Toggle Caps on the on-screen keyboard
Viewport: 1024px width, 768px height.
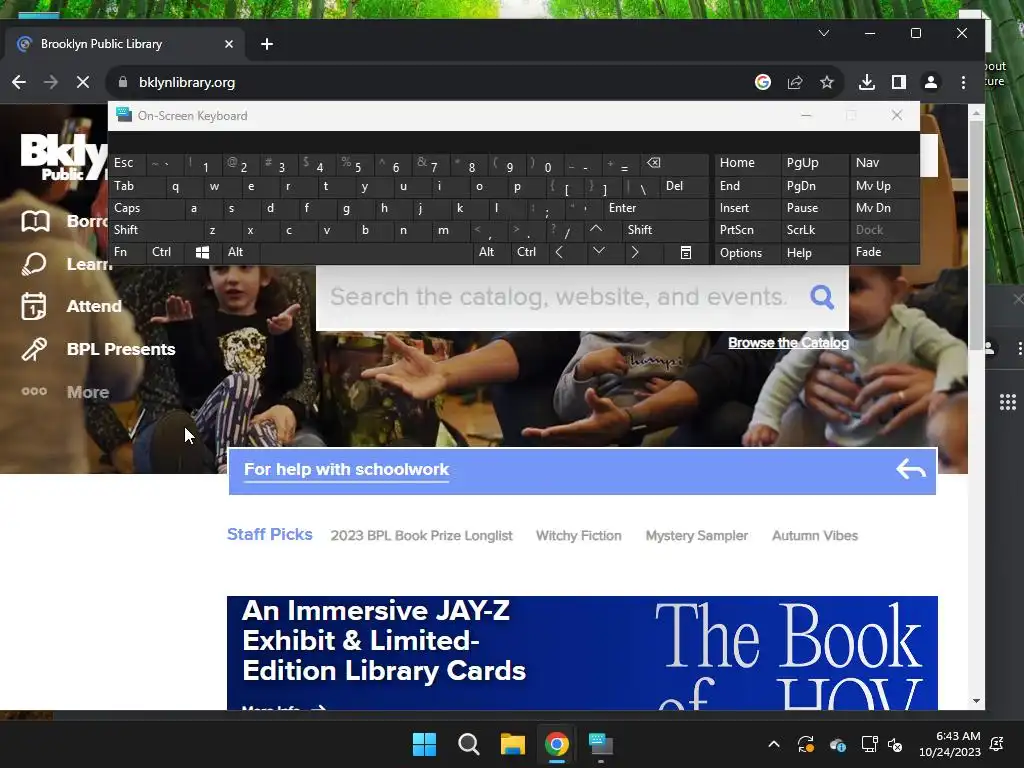pyautogui.click(x=147, y=208)
